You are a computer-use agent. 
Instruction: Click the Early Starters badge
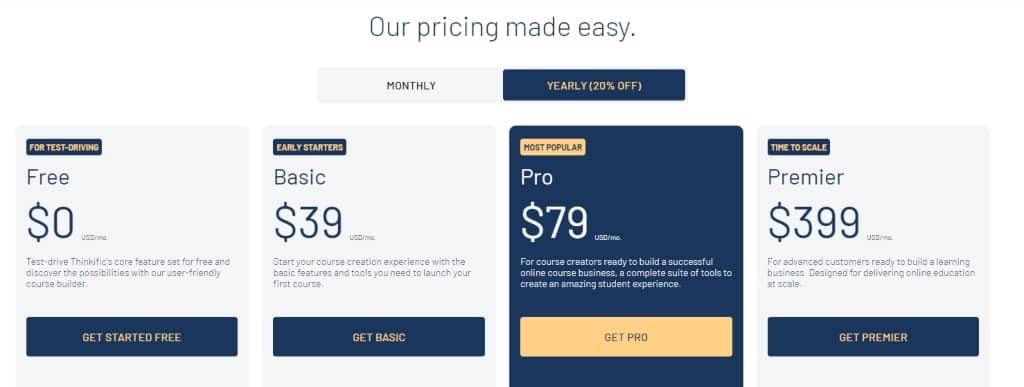coord(310,147)
